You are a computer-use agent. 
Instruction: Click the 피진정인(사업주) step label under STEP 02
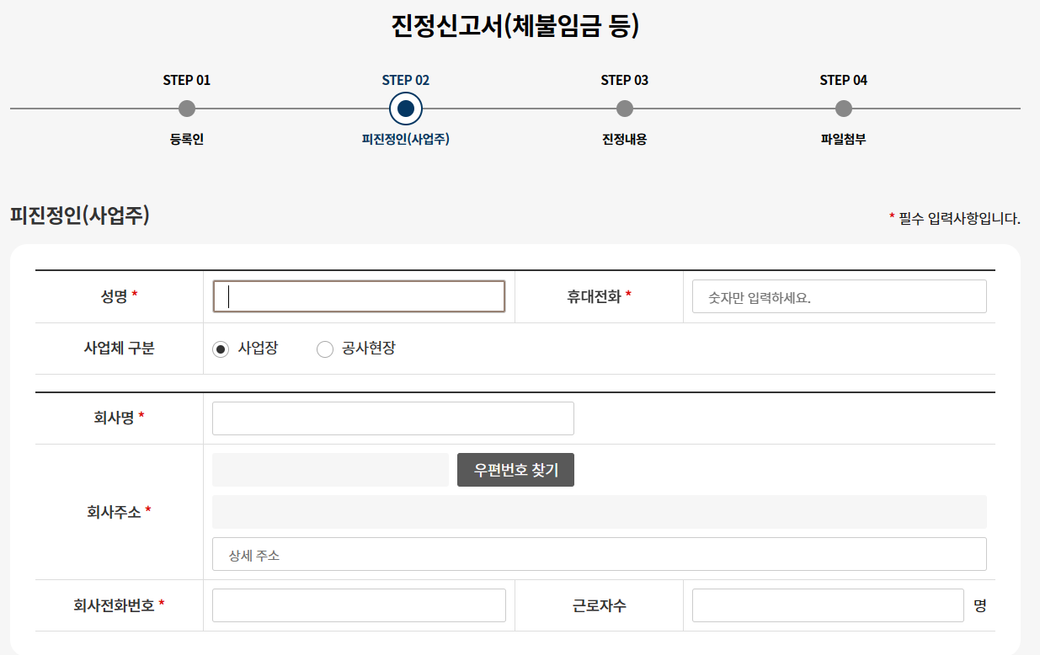click(405, 139)
